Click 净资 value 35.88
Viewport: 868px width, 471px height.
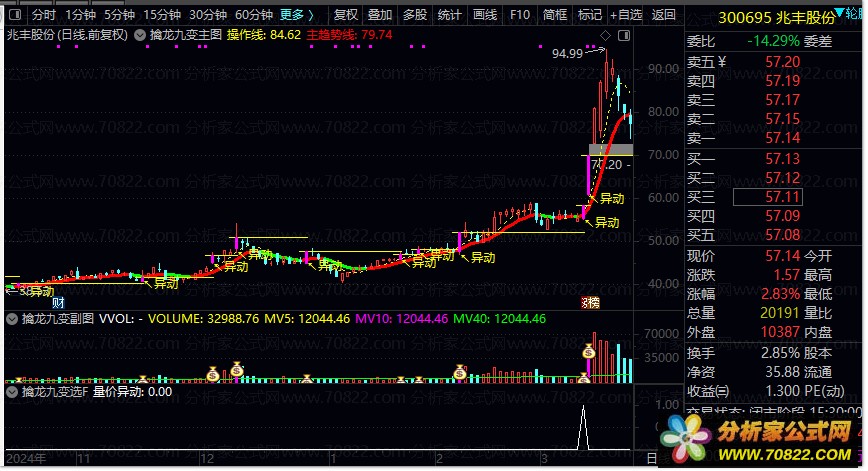tap(783, 372)
